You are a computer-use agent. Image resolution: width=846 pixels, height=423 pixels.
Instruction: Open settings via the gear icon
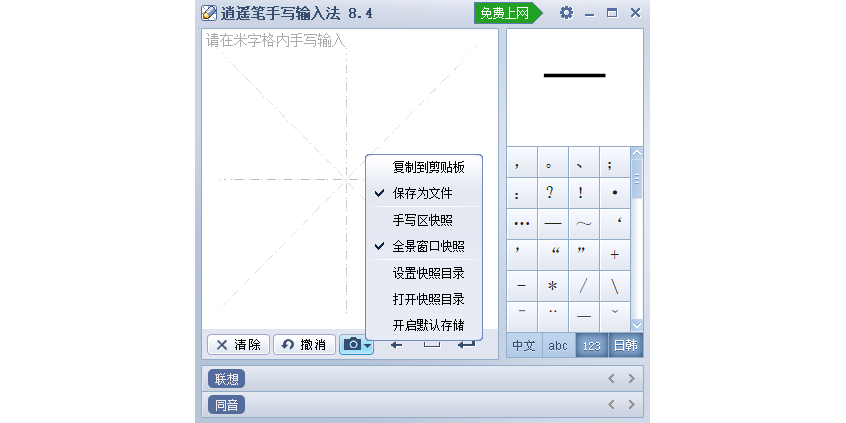pyautogui.click(x=566, y=13)
